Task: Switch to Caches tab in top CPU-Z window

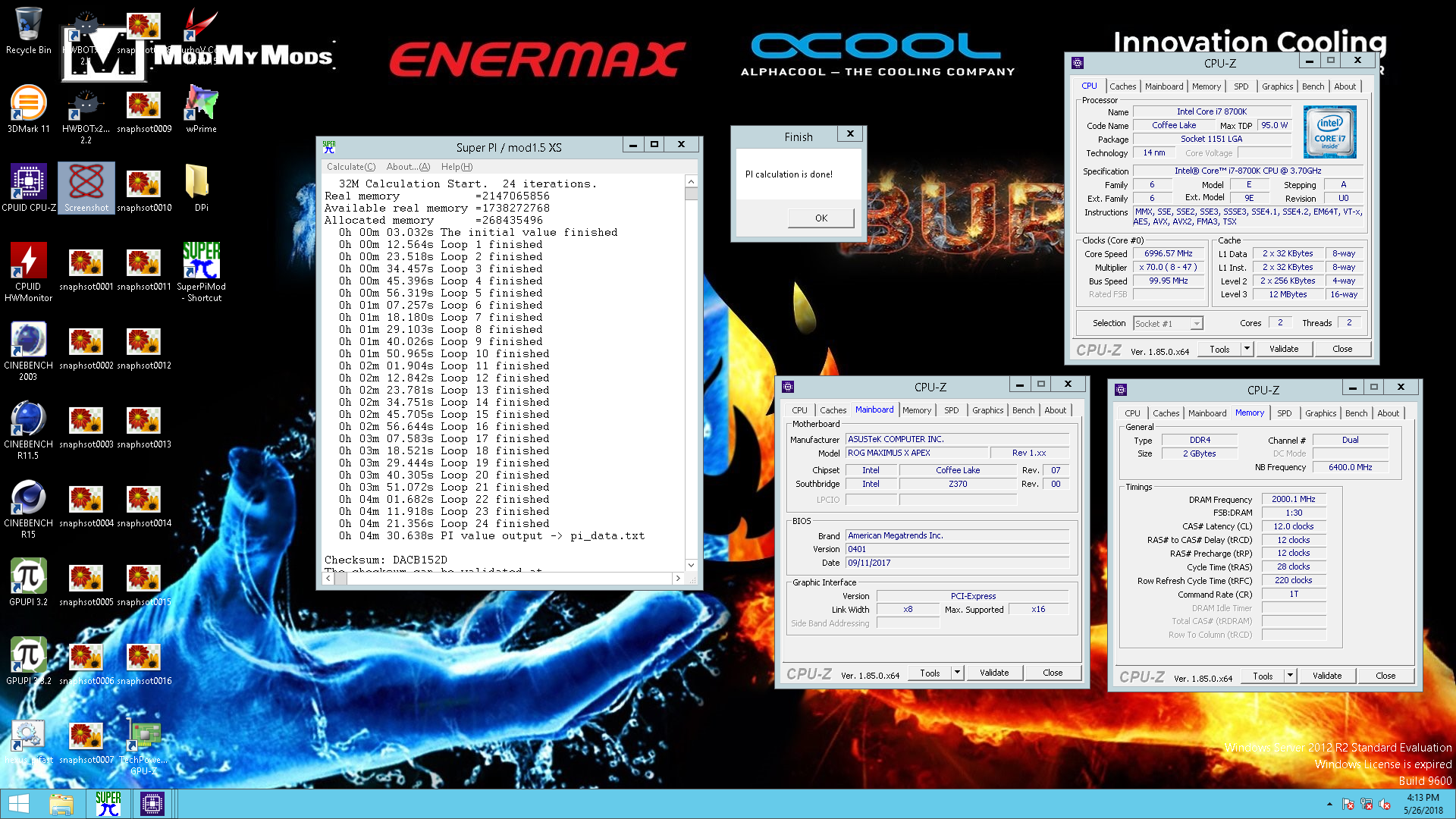Action: click(1122, 86)
